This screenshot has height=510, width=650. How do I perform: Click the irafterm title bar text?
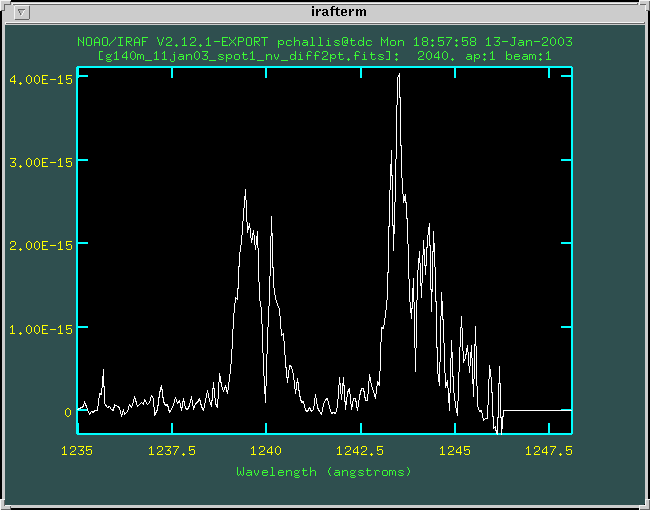(339, 12)
